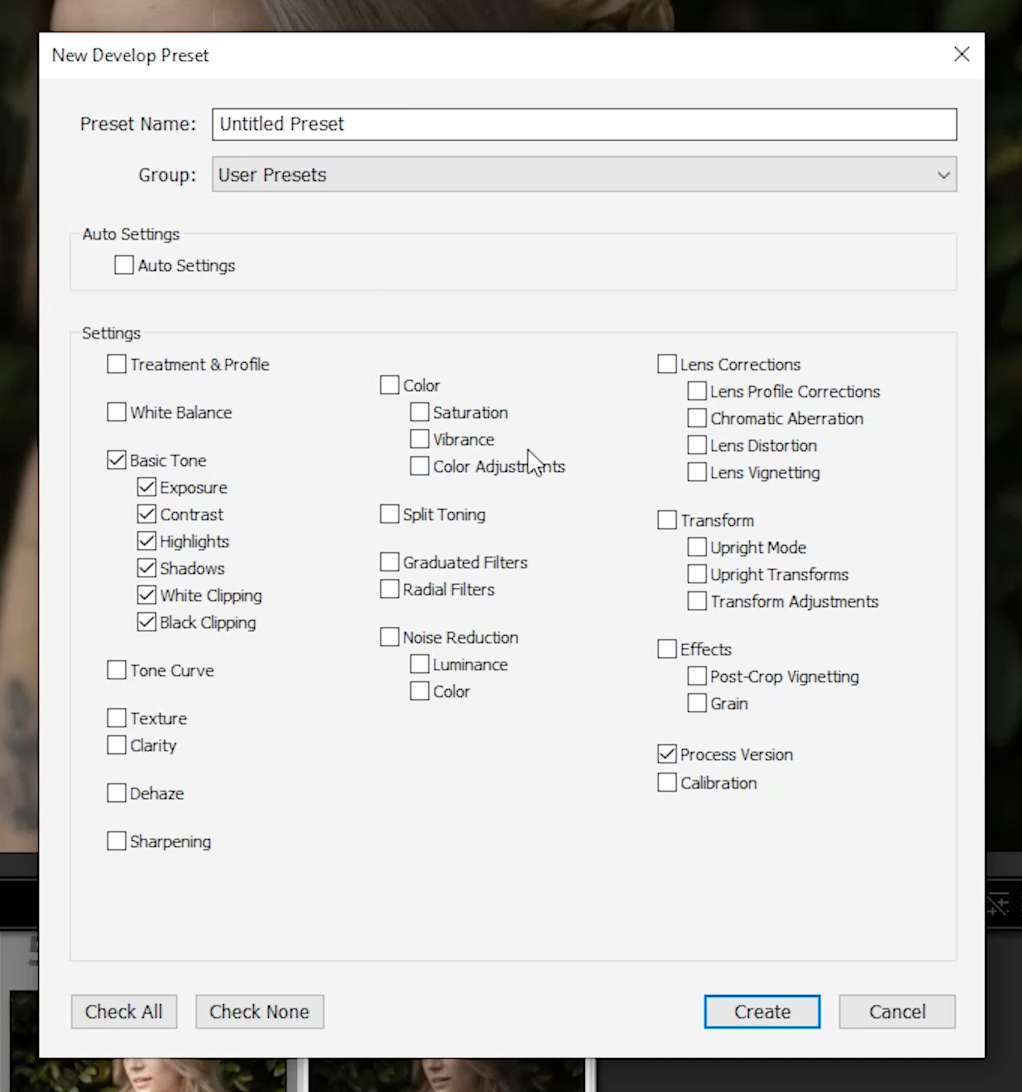Check the Clarity checkbox
Image resolution: width=1022 pixels, height=1092 pixels.
(x=116, y=745)
